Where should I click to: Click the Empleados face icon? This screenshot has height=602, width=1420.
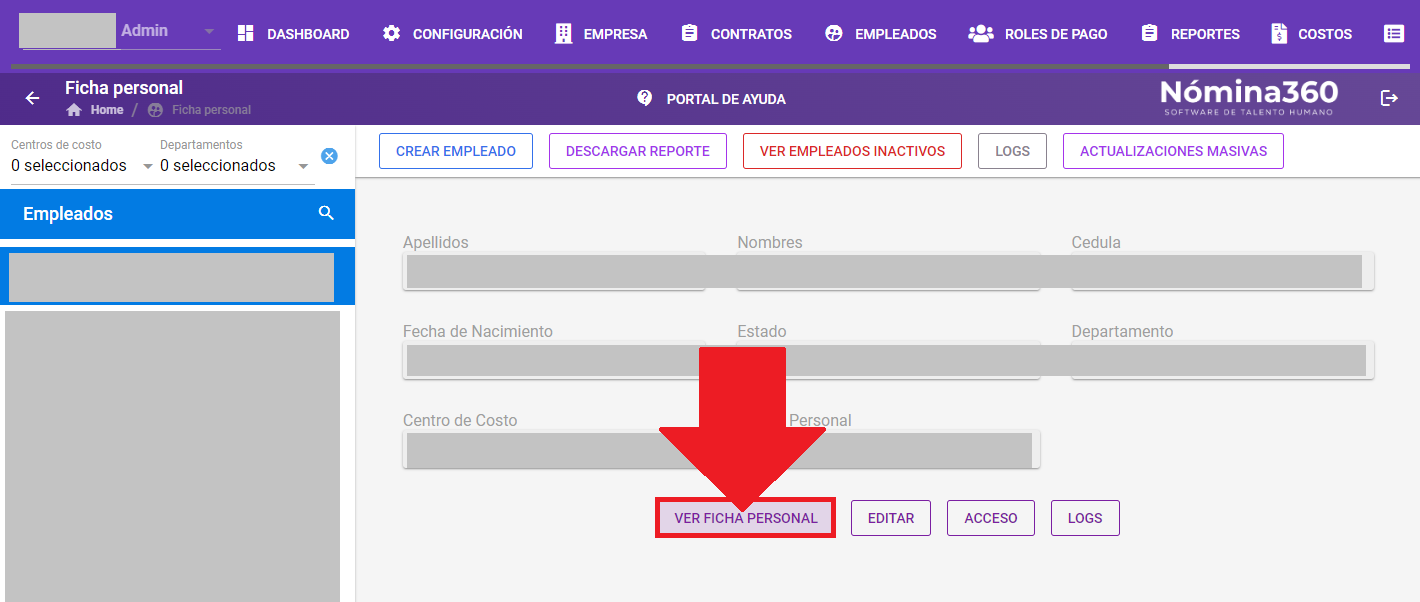[834, 34]
